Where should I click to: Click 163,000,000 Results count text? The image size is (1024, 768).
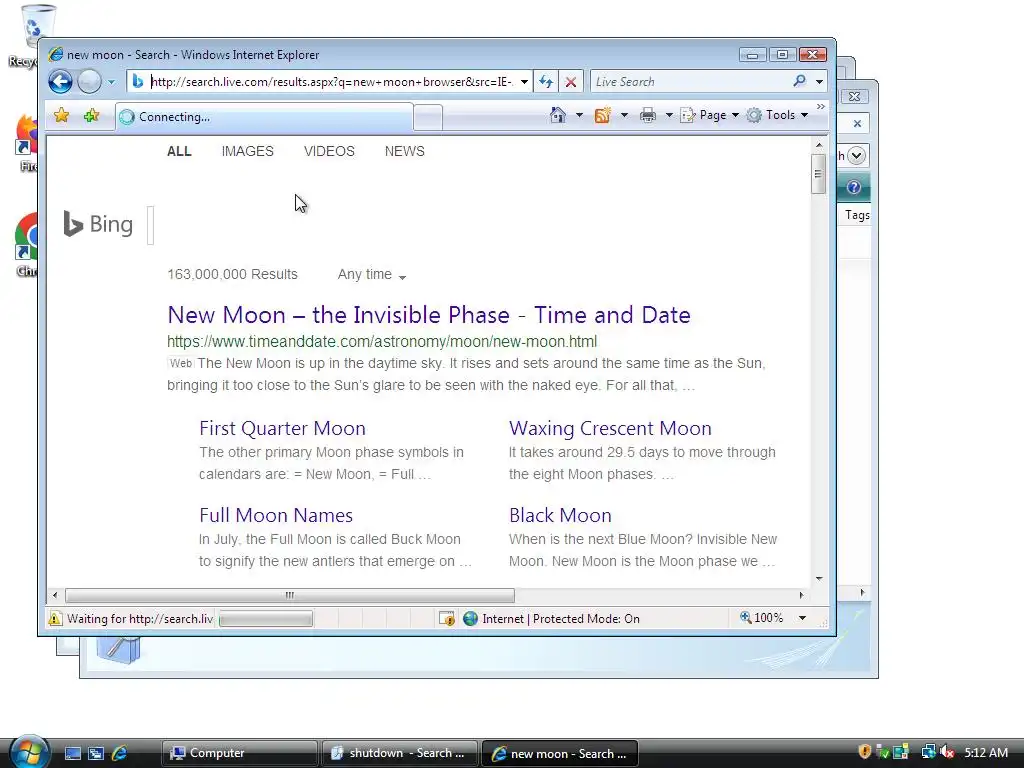click(232, 274)
